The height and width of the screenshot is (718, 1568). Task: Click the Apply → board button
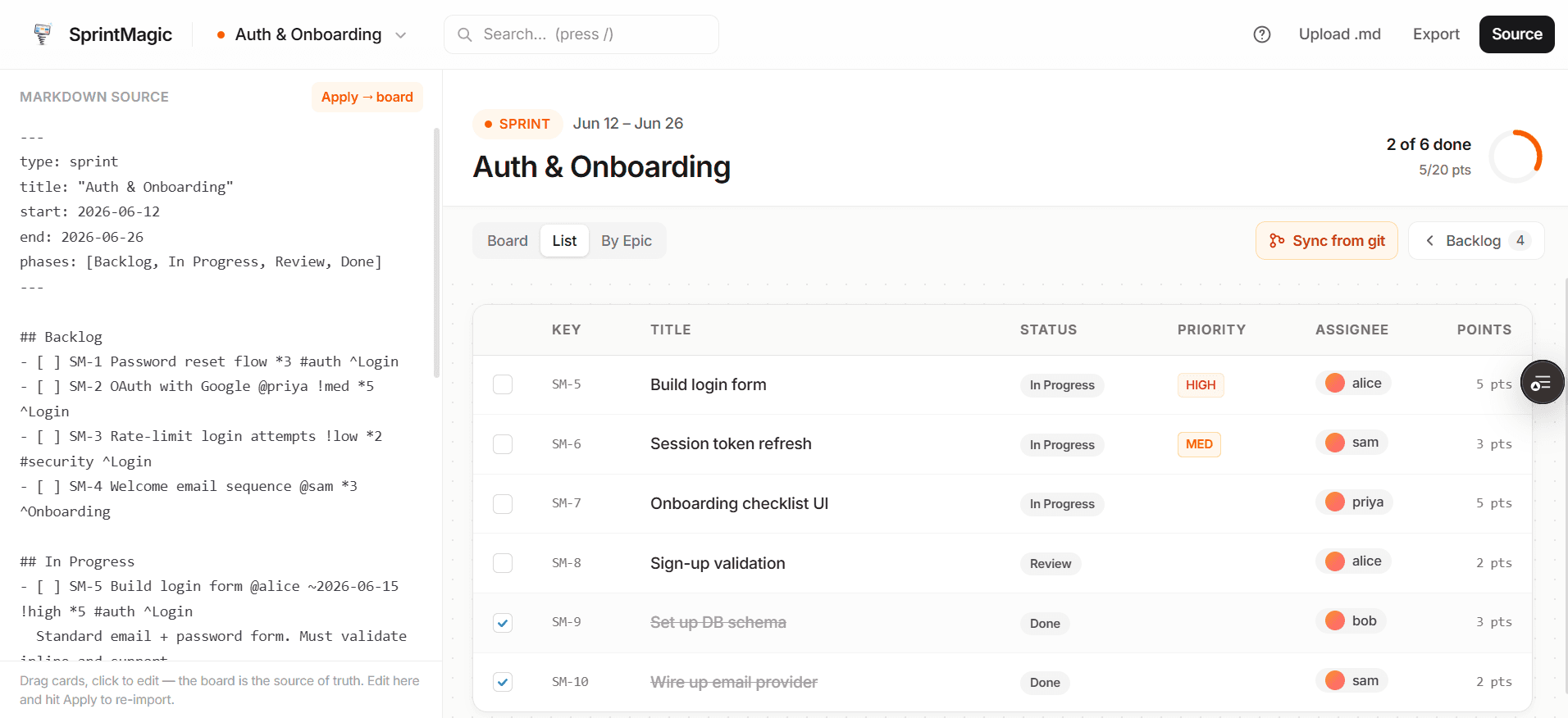[x=367, y=97]
